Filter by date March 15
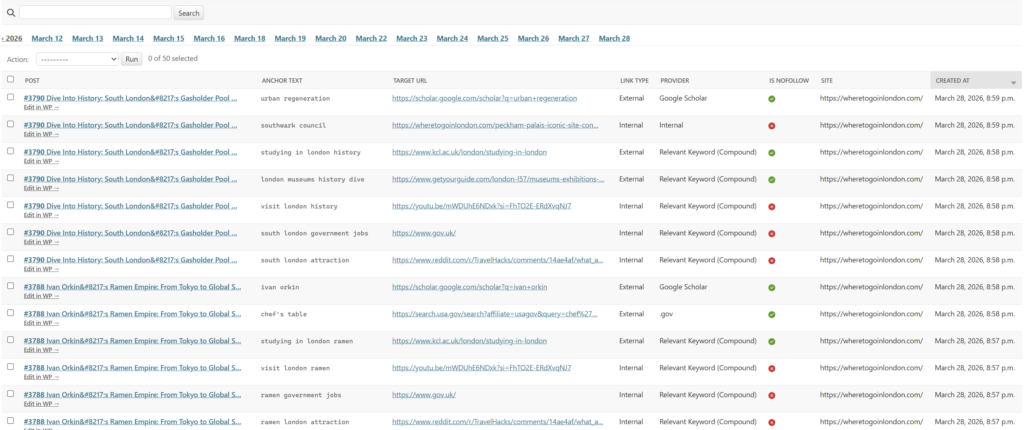The width and height of the screenshot is (1024, 430). coord(168,39)
